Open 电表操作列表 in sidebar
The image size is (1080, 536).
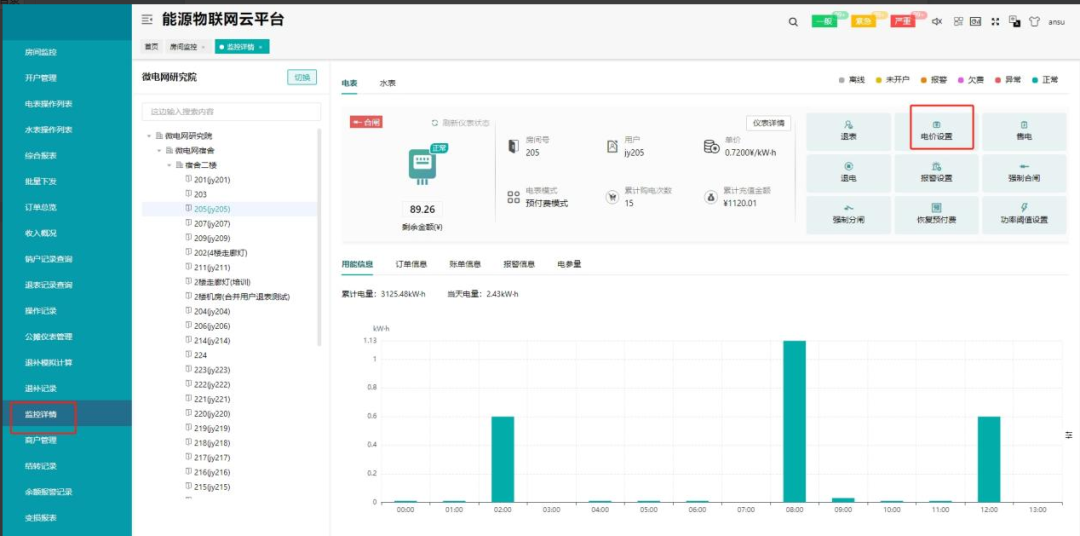(49, 104)
